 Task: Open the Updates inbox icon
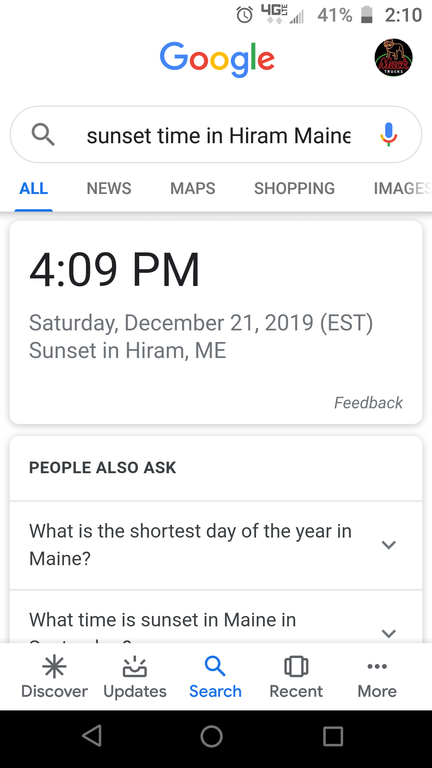(135, 667)
